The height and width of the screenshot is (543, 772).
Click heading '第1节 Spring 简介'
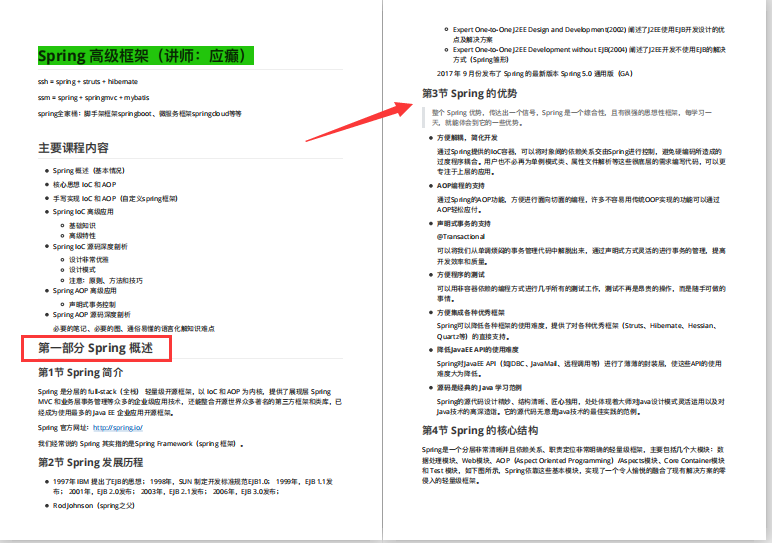81,372
